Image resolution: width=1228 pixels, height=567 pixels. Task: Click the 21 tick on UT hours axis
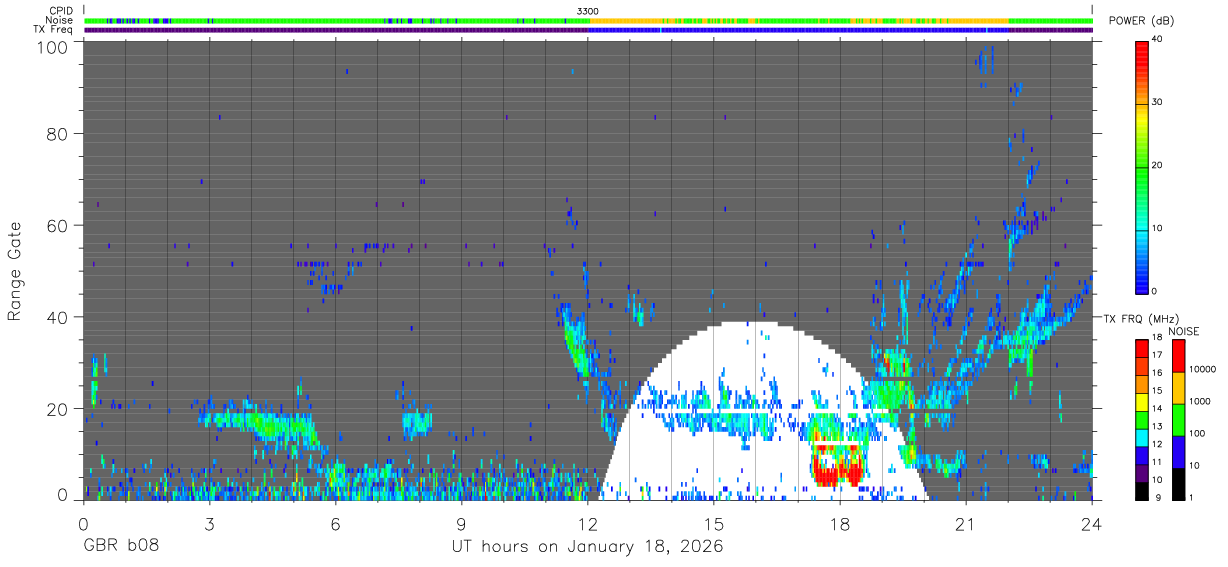[x=965, y=524]
